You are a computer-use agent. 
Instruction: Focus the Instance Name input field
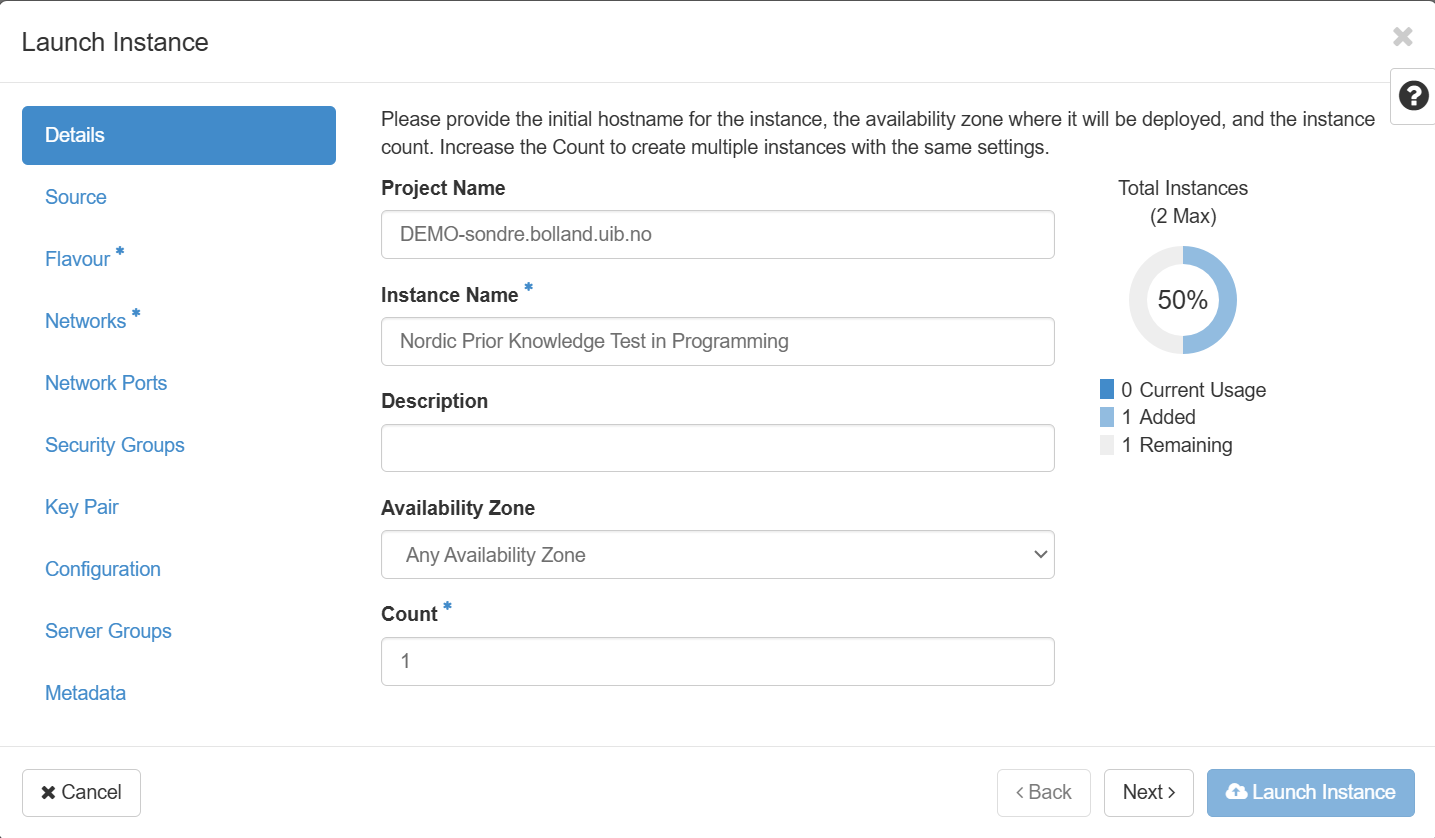717,341
